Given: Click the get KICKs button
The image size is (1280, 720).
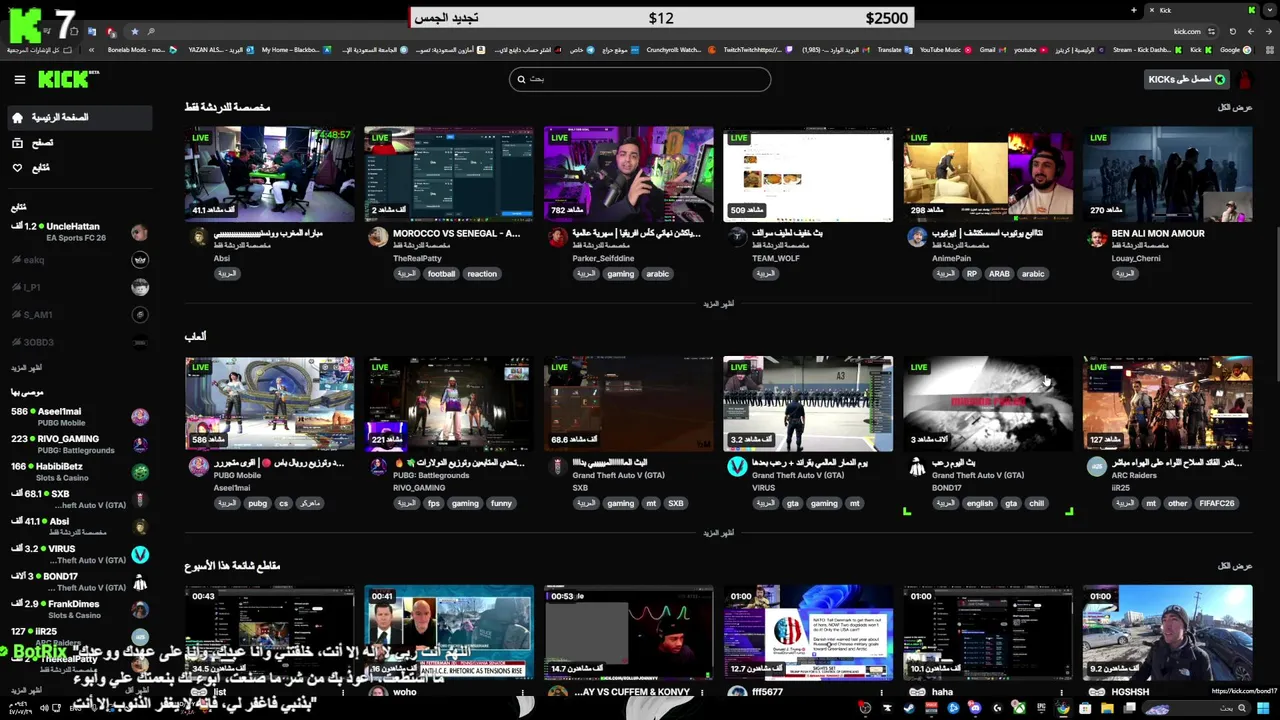Looking at the screenshot, I should coord(1186,79).
